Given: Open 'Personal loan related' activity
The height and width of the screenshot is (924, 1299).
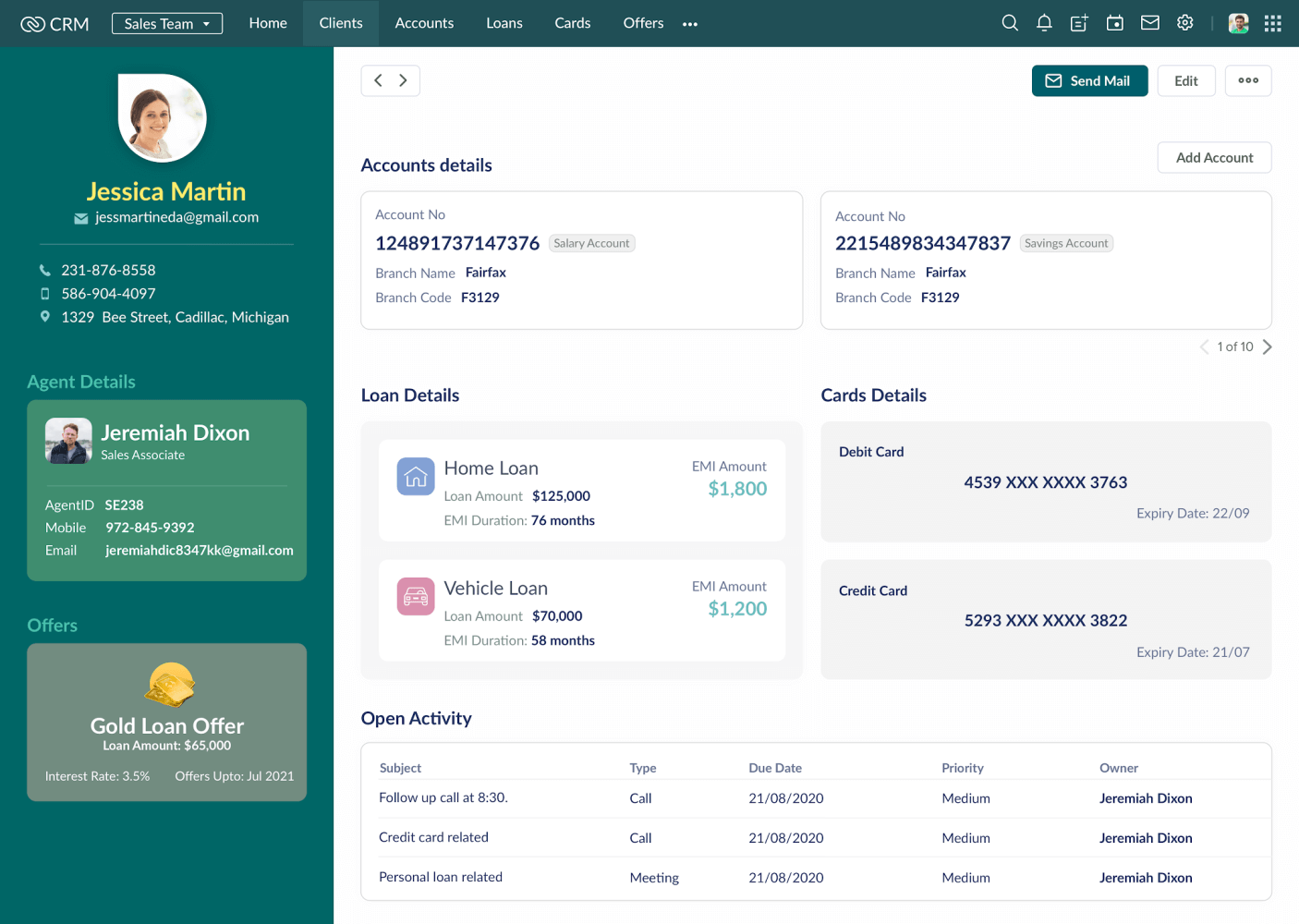Looking at the screenshot, I should pyautogui.click(x=441, y=877).
